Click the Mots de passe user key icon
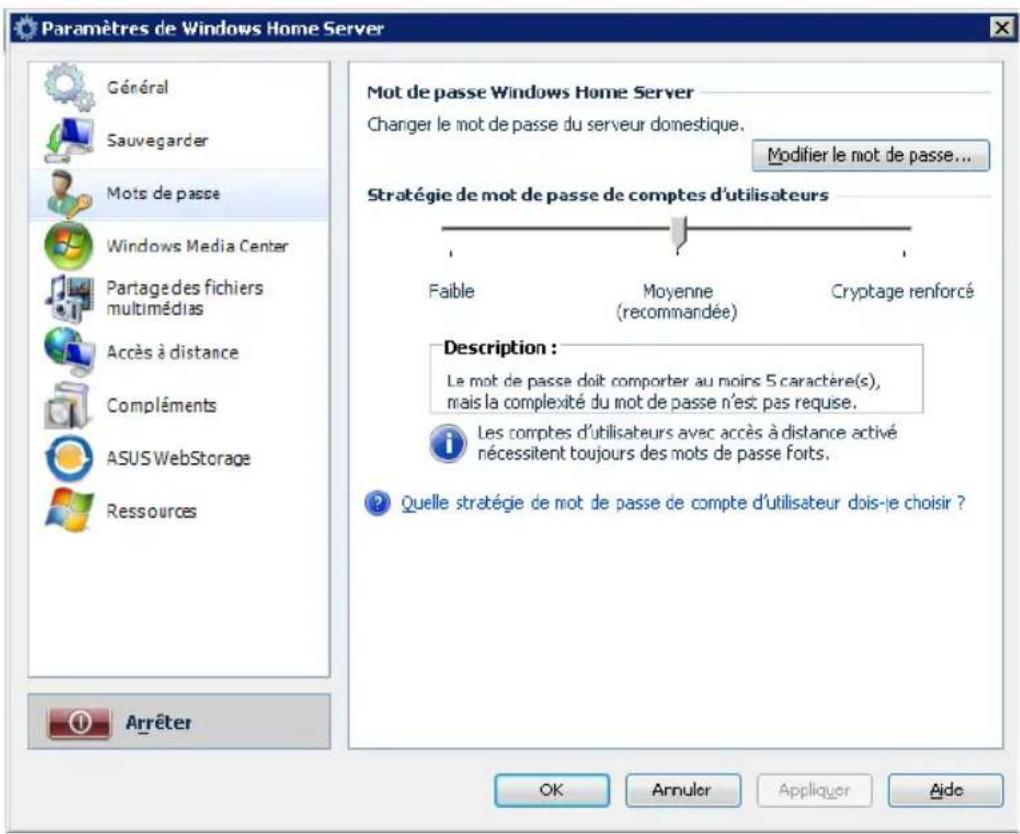This screenshot has height=834, width=1020. (x=69, y=193)
